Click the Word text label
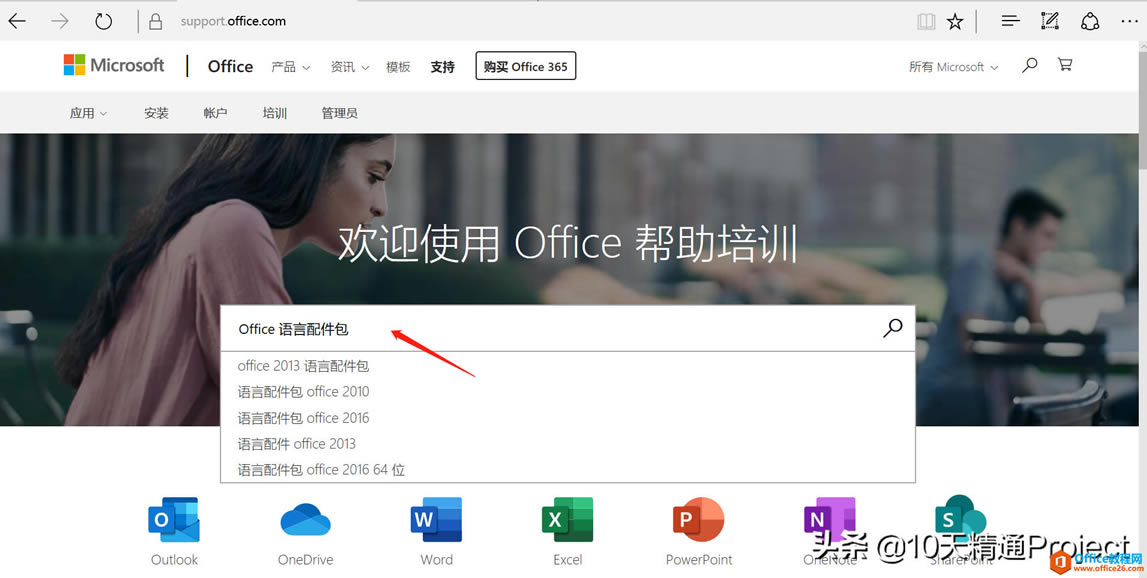This screenshot has height=578, width=1147. click(437, 560)
